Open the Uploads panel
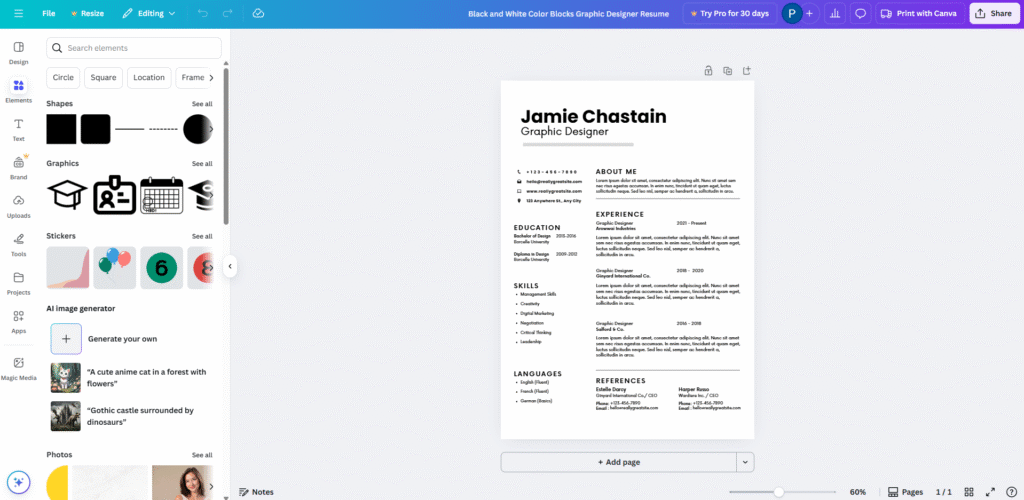 point(18,205)
